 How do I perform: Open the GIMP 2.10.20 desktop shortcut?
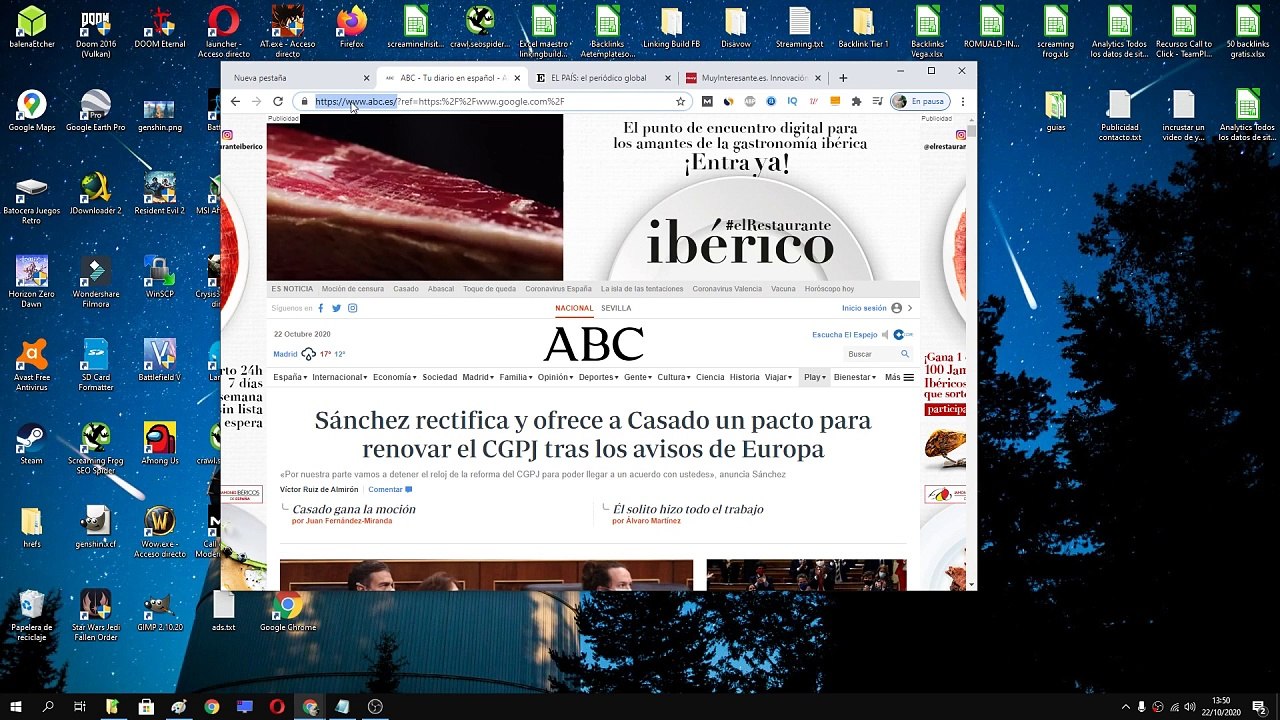[159, 612]
